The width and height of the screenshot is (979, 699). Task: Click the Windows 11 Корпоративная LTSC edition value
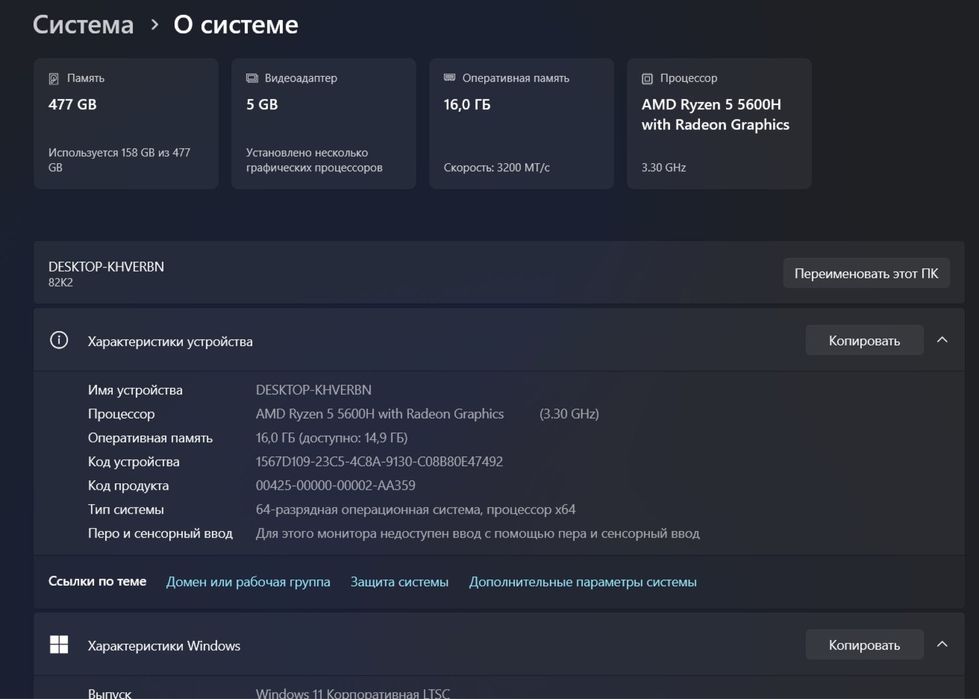coord(353,693)
